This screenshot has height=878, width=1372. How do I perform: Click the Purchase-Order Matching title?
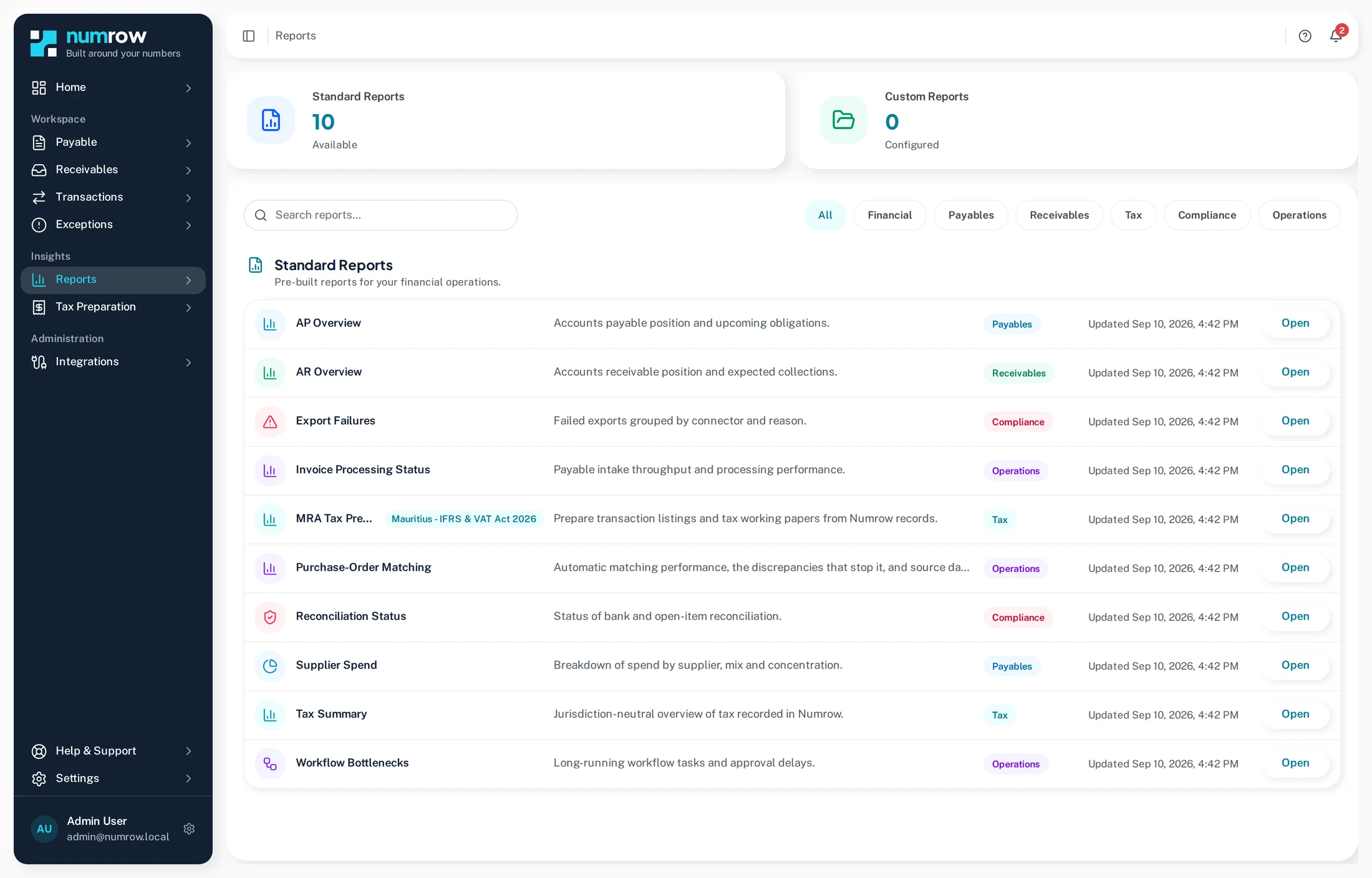pos(364,567)
